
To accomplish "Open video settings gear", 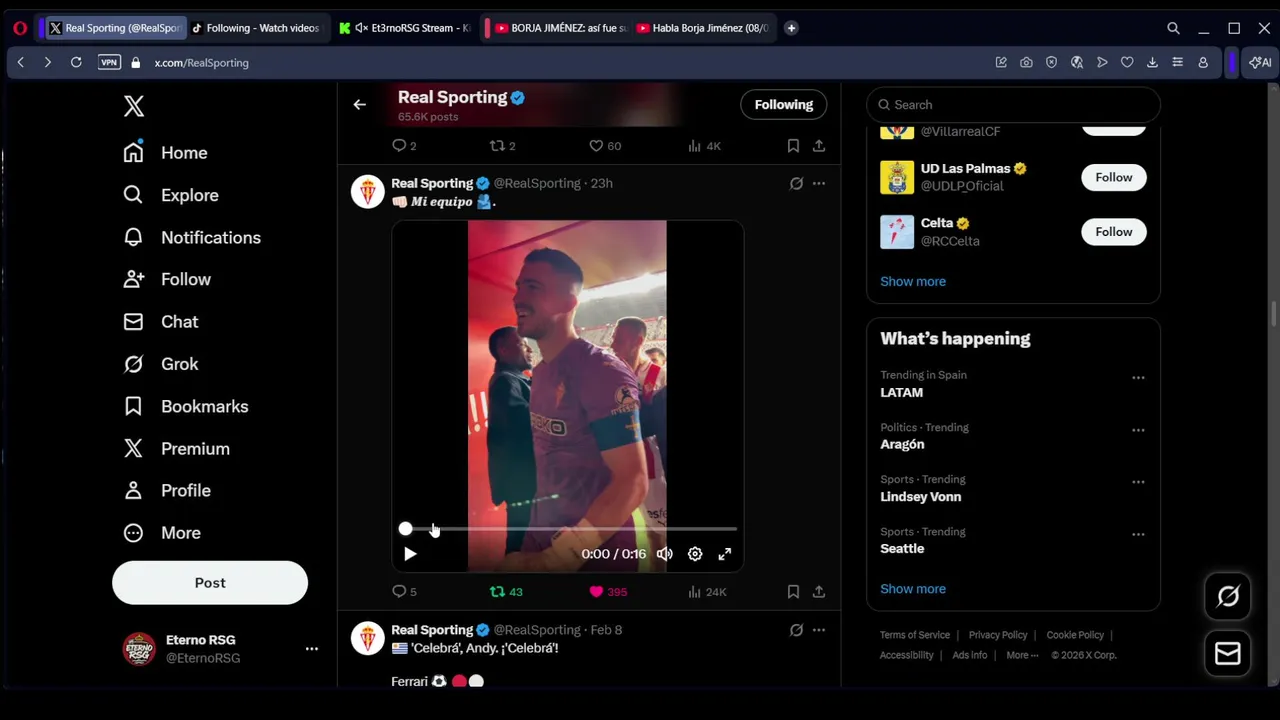I will [x=695, y=554].
